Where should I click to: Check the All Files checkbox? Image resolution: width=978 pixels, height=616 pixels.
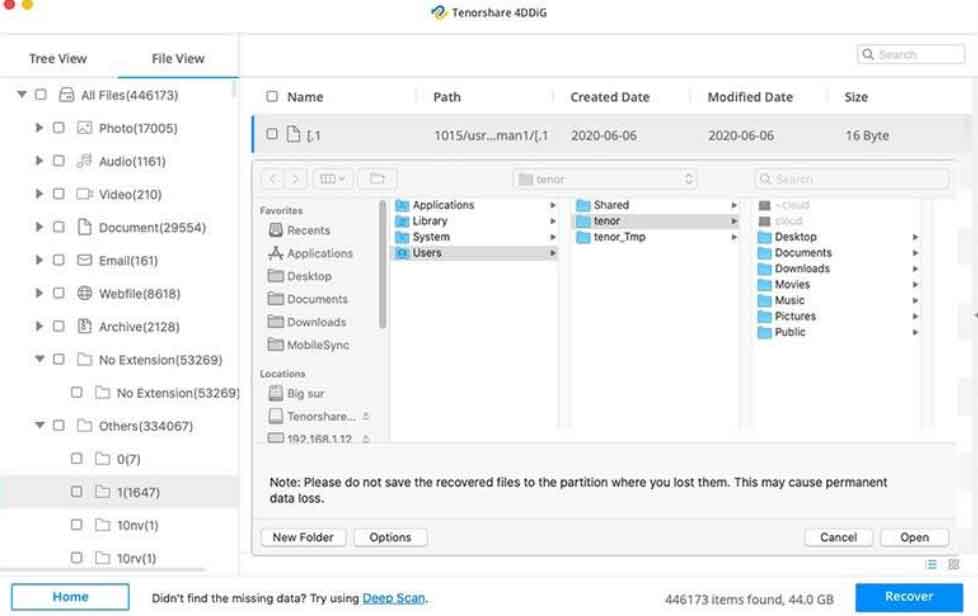tap(40, 95)
